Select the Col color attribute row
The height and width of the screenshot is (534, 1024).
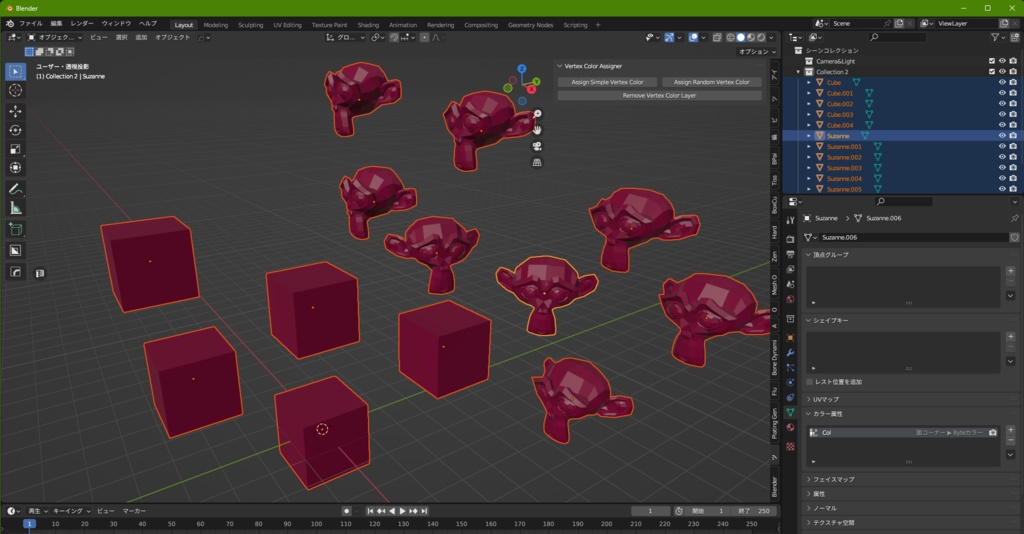[x=904, y=433]
